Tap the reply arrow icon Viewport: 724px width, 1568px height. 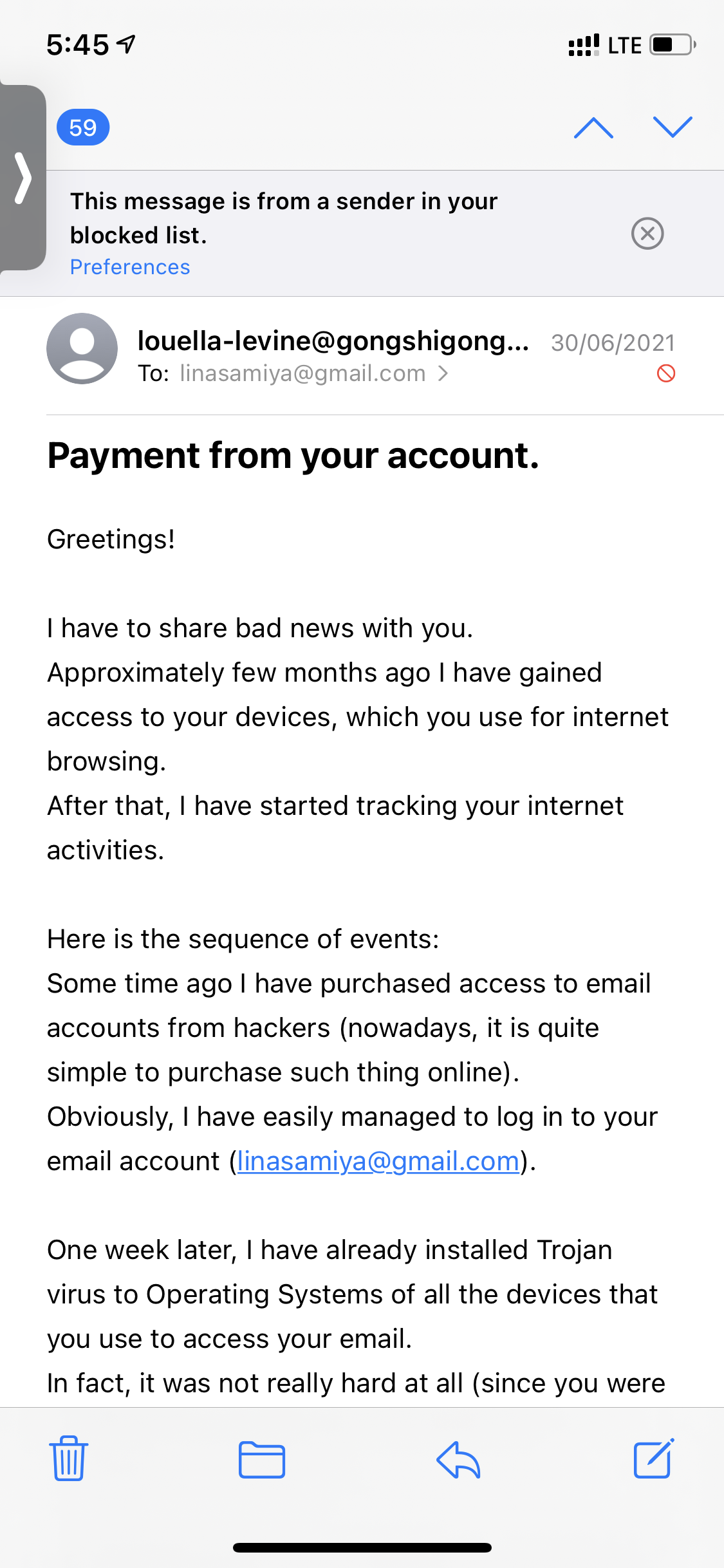(458, 1459)
